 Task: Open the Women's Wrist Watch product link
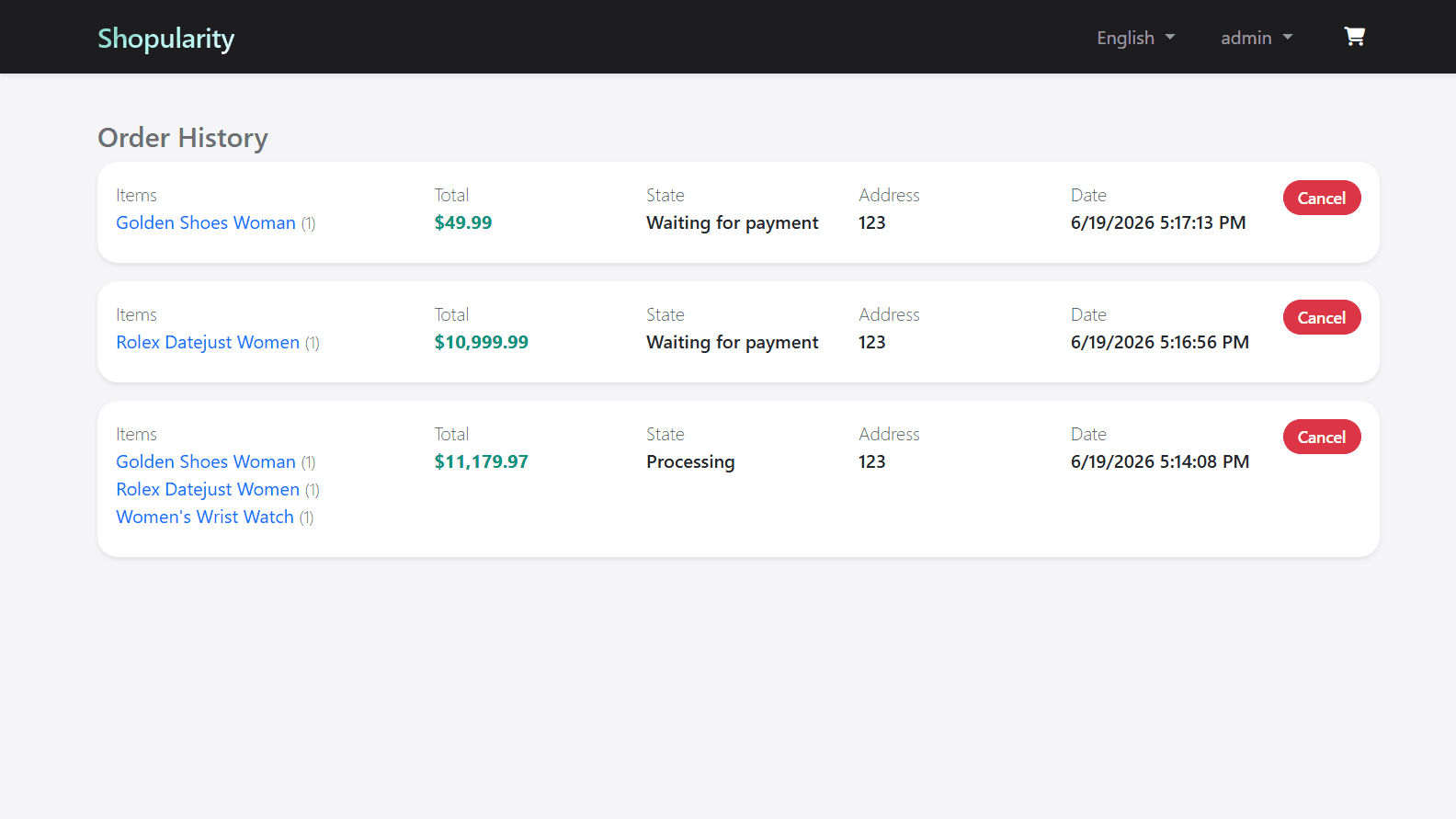pos(205,517)
